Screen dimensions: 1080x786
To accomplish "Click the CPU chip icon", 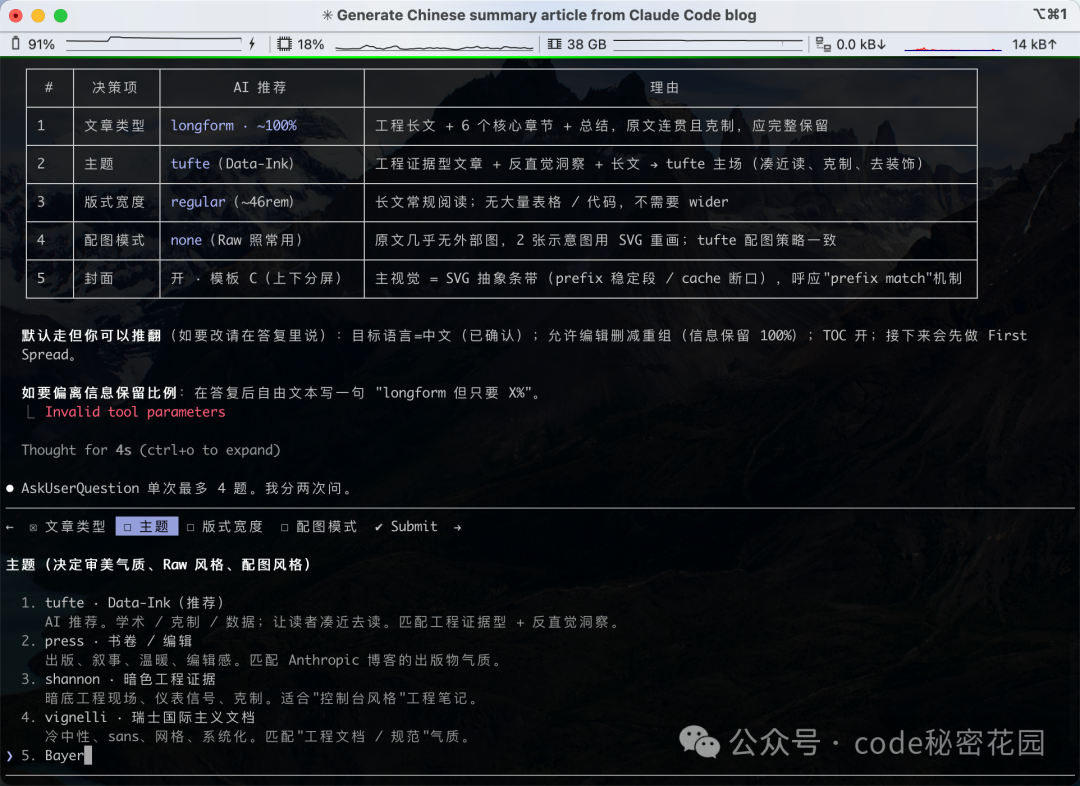I will [x=284, y=44].
